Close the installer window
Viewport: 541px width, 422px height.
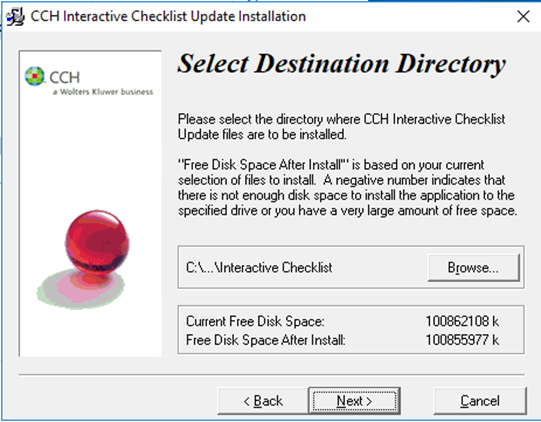tap(523, 16)
